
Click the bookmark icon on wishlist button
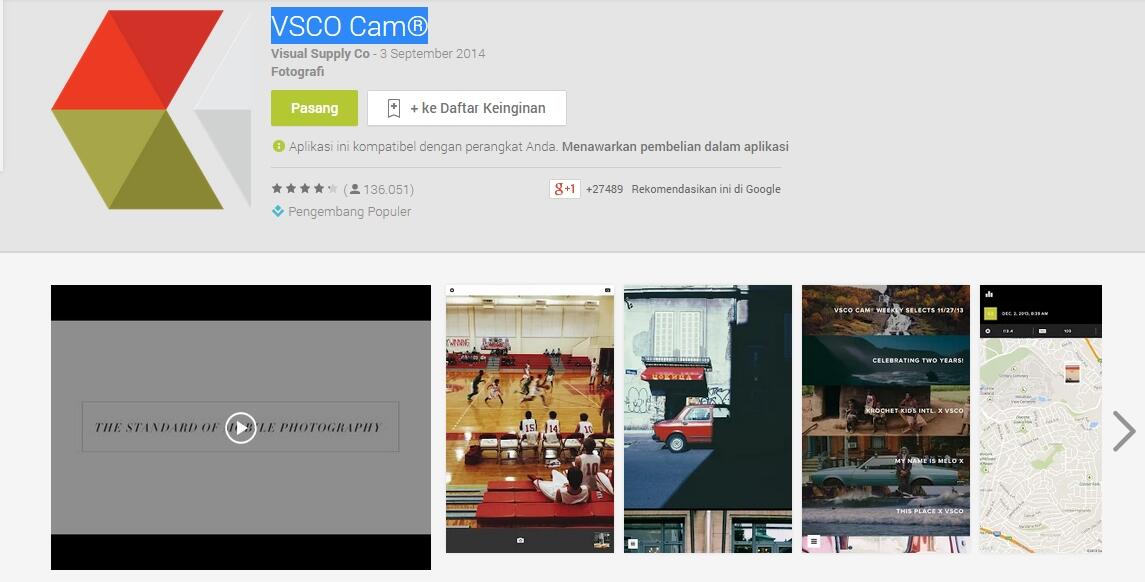394,108
